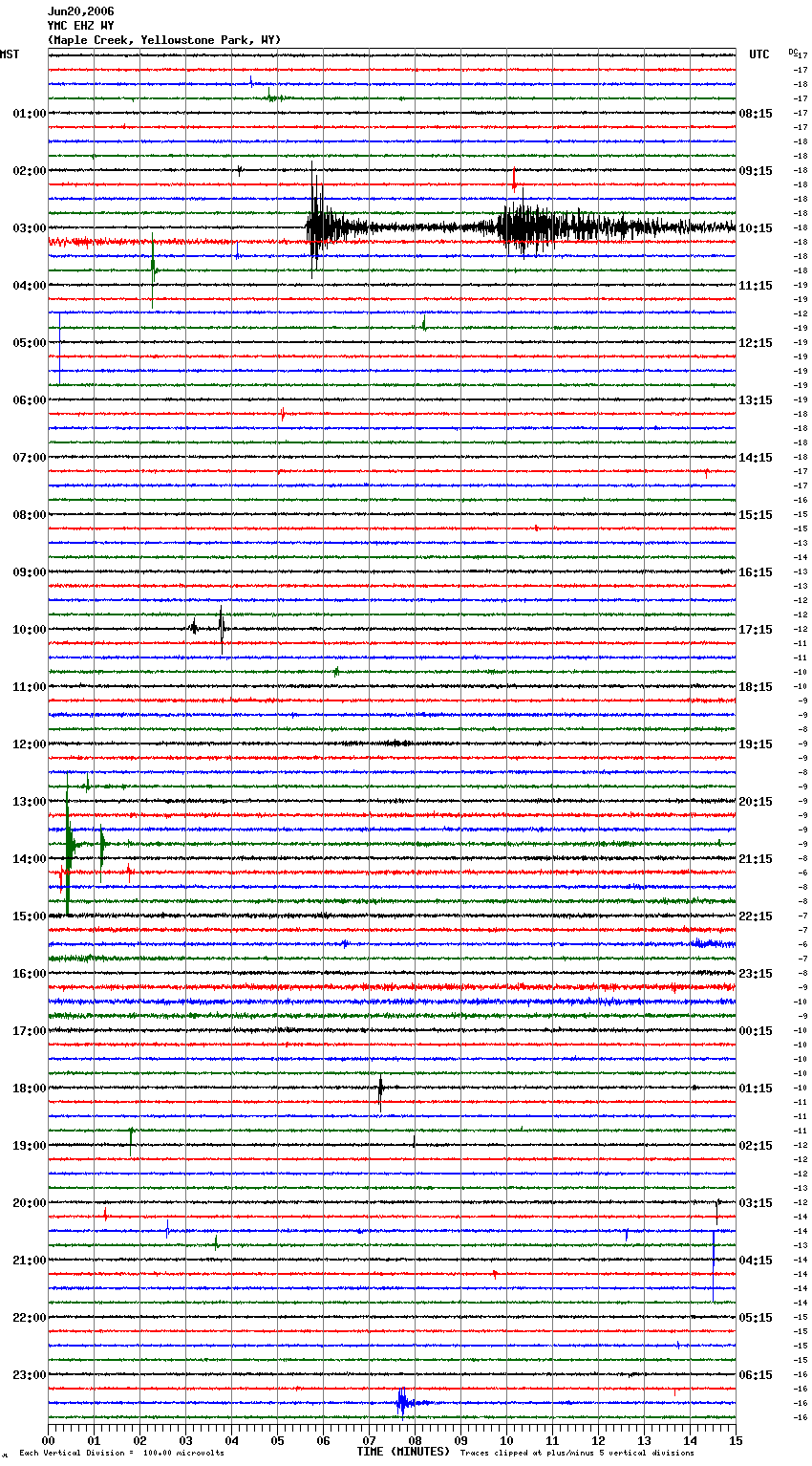Select the 20:00 MST row label

coord(30,1203)
